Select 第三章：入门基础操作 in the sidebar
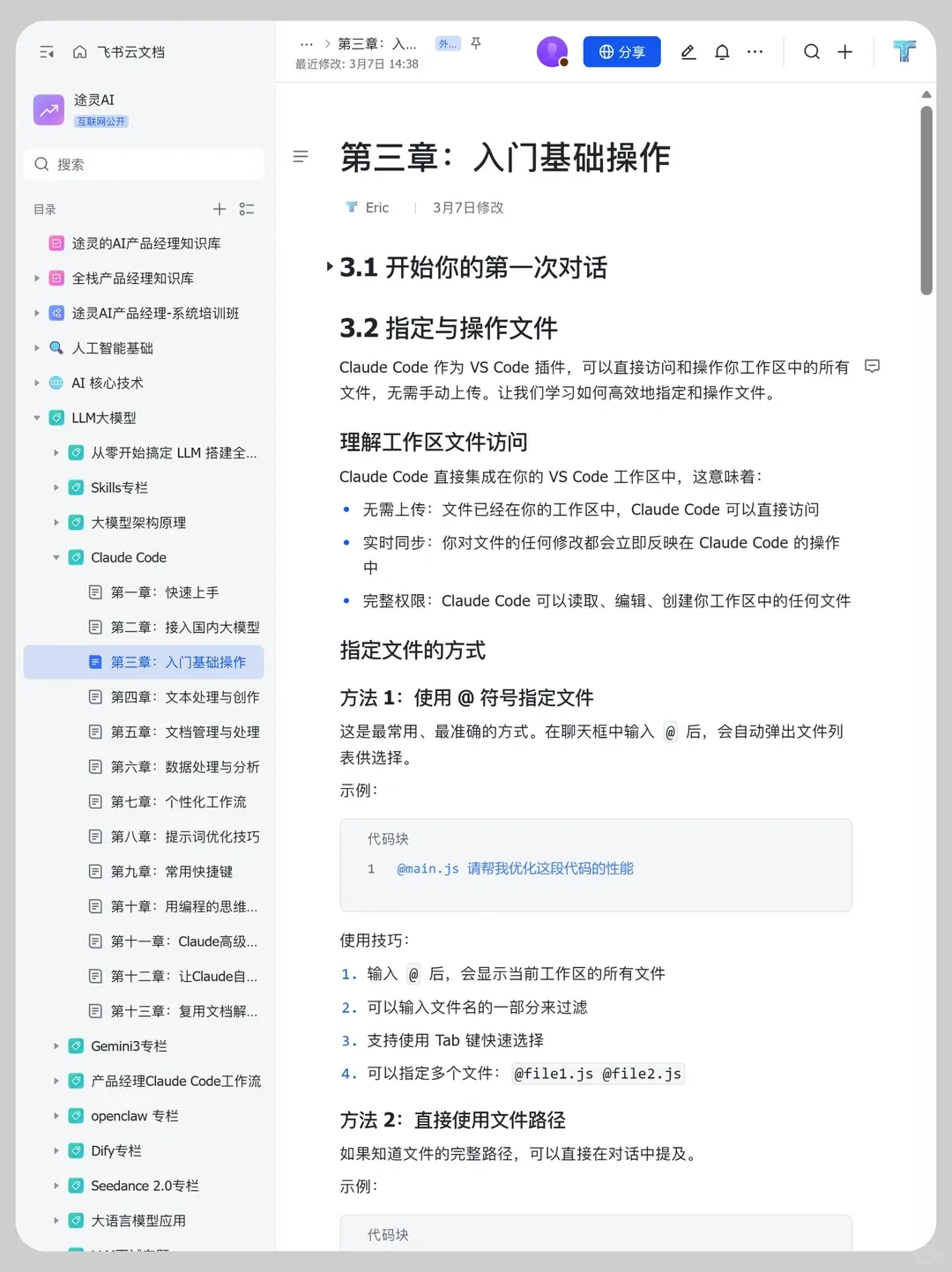 (x=144, y=662)
